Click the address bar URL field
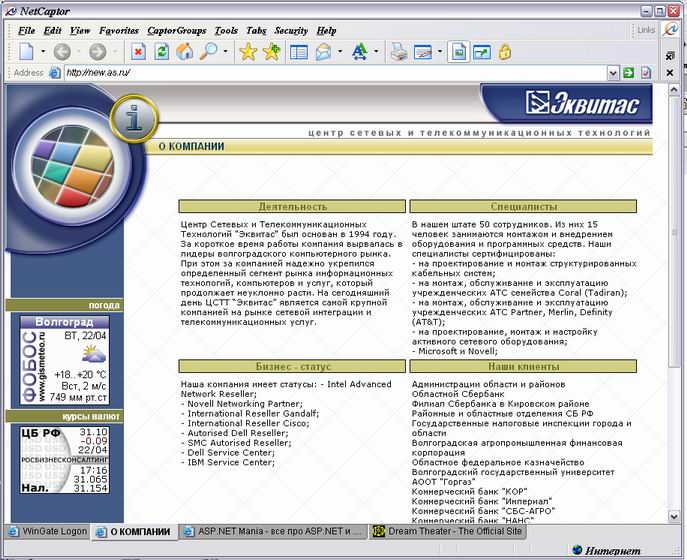The image size is (687, 560). tap(335, 73)
